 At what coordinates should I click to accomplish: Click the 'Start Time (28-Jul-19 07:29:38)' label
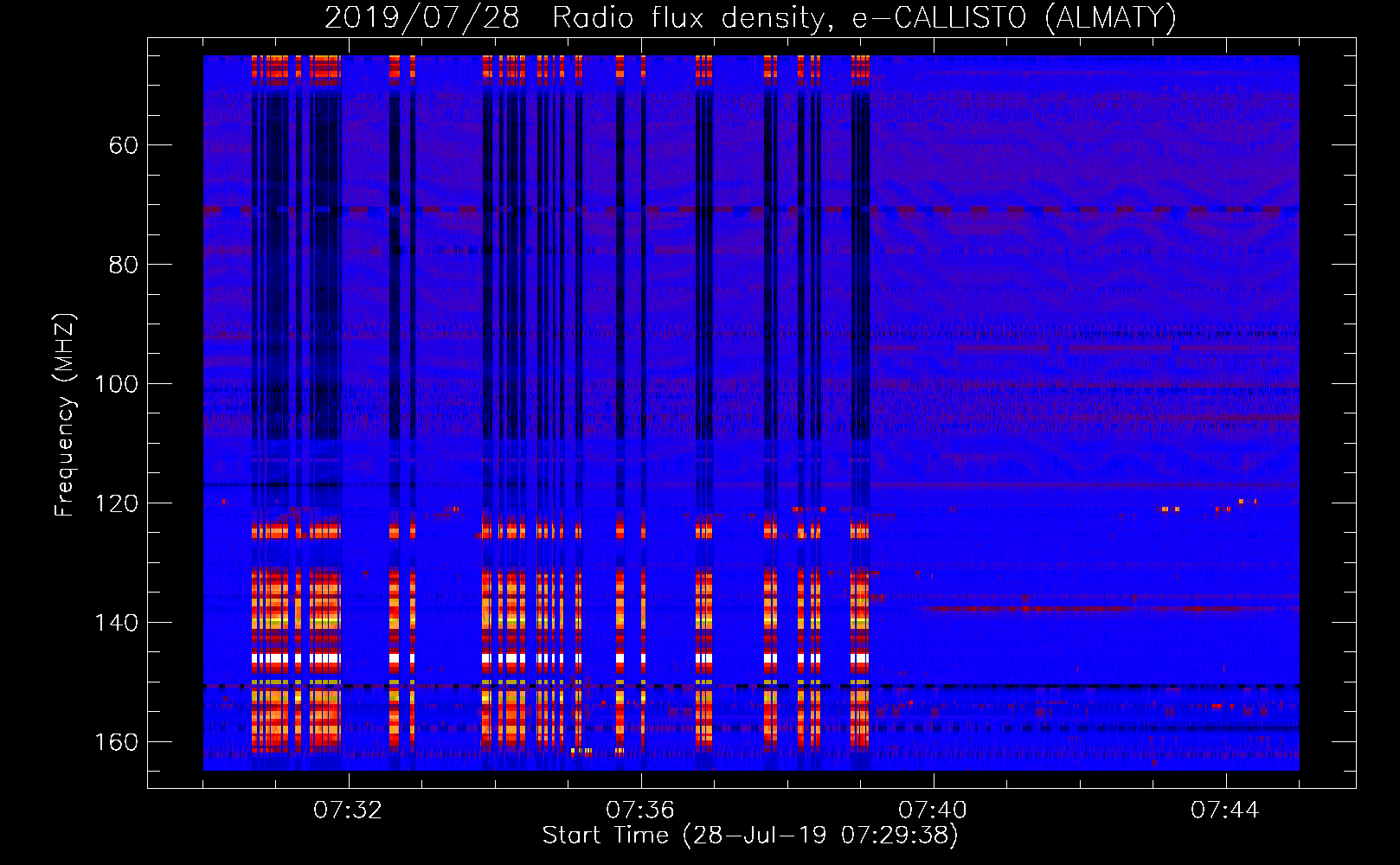tap(750, 836)
